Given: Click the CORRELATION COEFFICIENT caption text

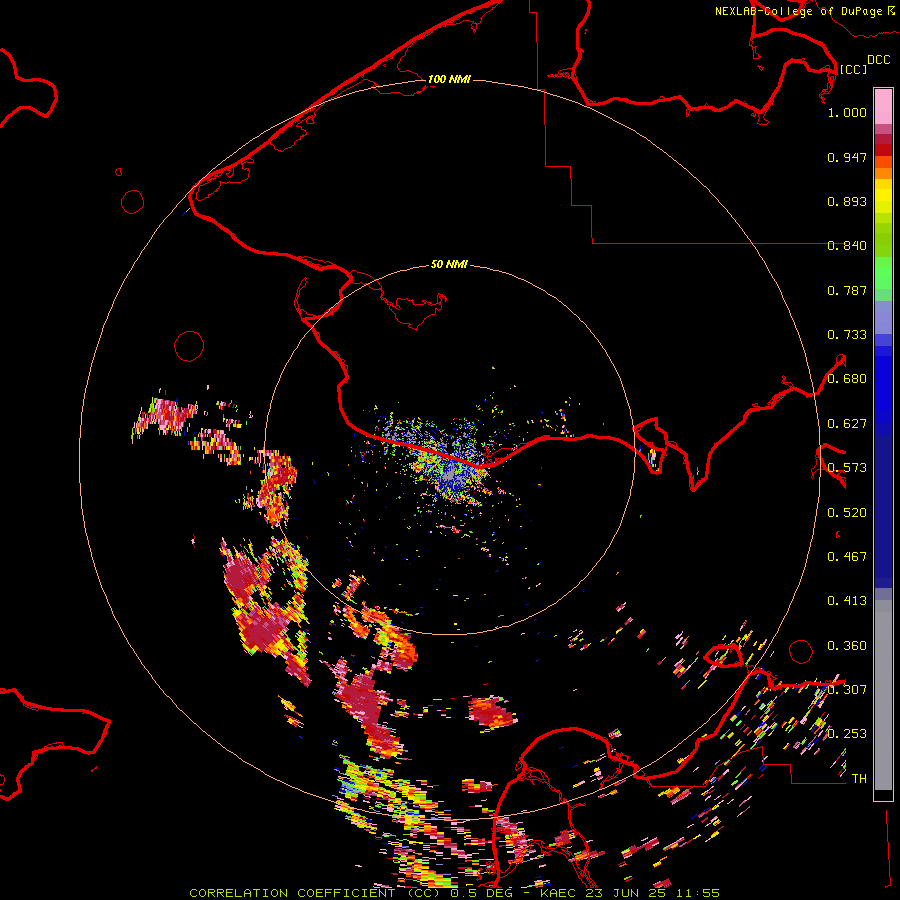Looking at the screenshot, I should 292,893.
